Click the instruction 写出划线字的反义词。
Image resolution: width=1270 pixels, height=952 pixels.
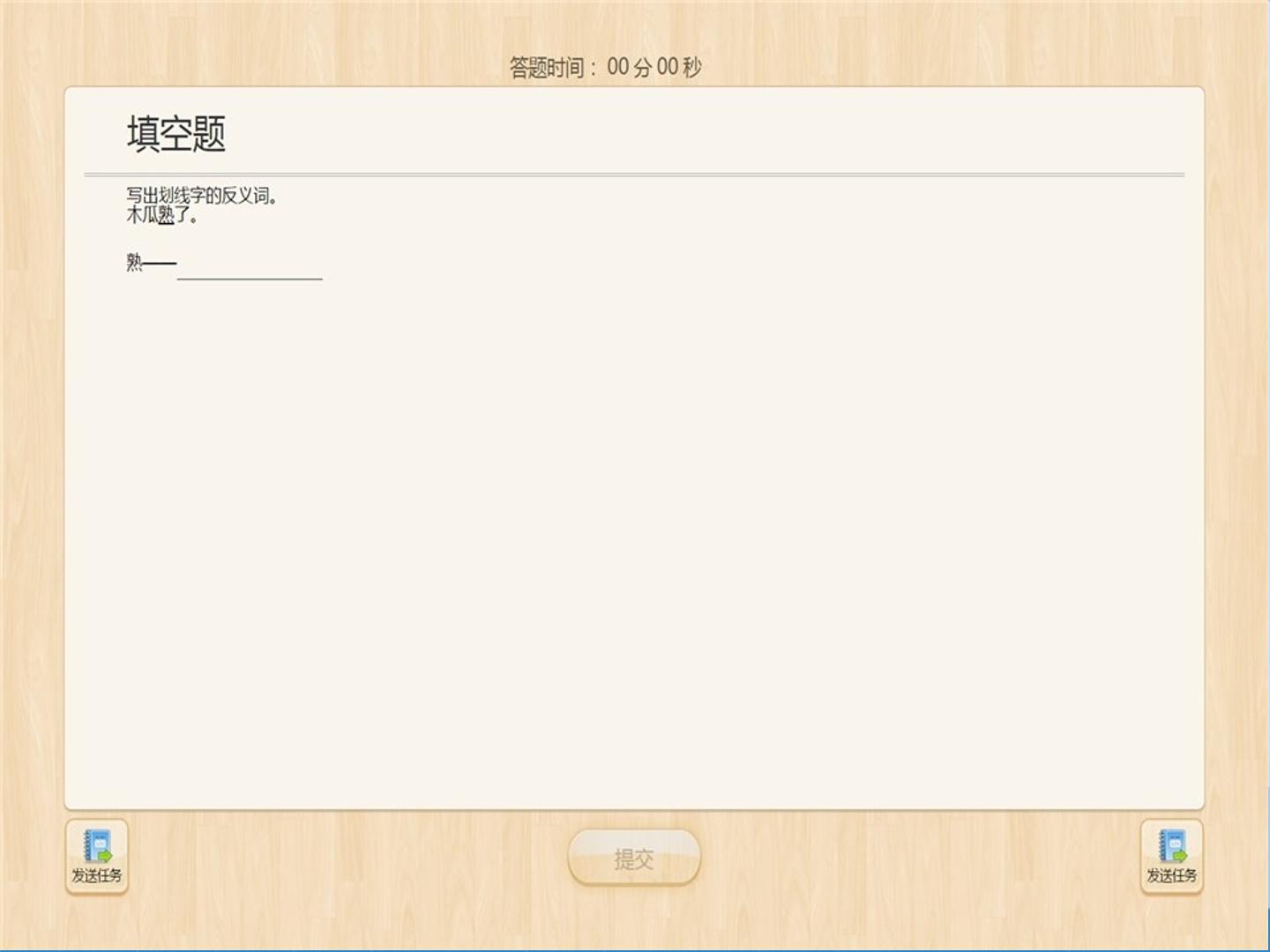(201, 196)
